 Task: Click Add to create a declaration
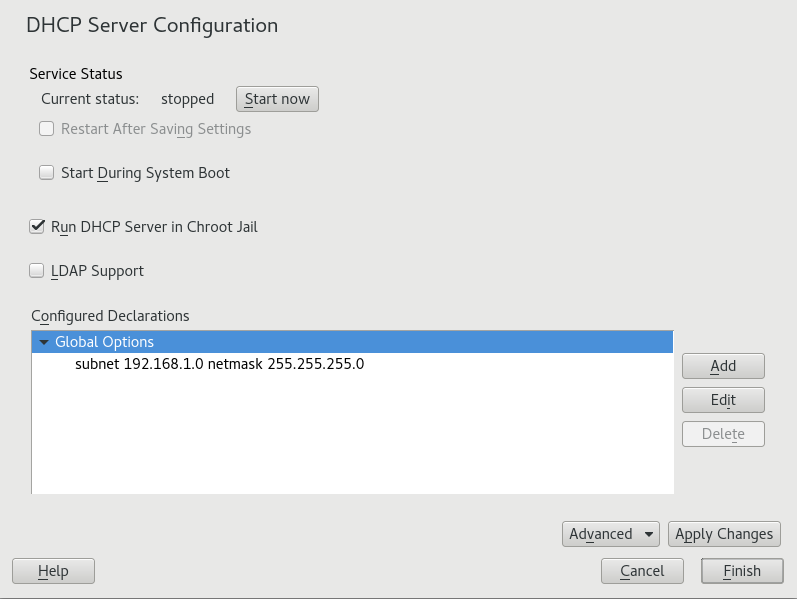coord(723,366)
